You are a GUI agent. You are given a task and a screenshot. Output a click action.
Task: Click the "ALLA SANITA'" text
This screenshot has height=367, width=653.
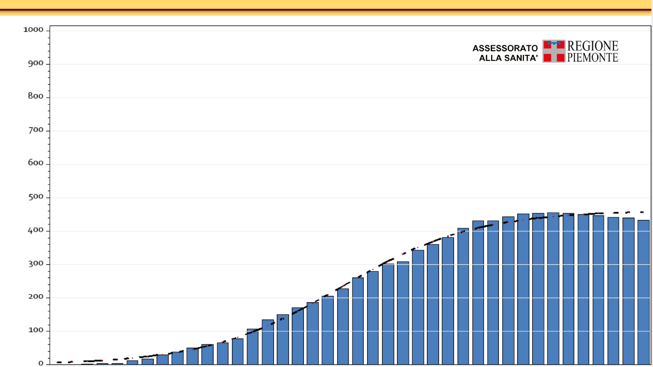click(508, 58)
